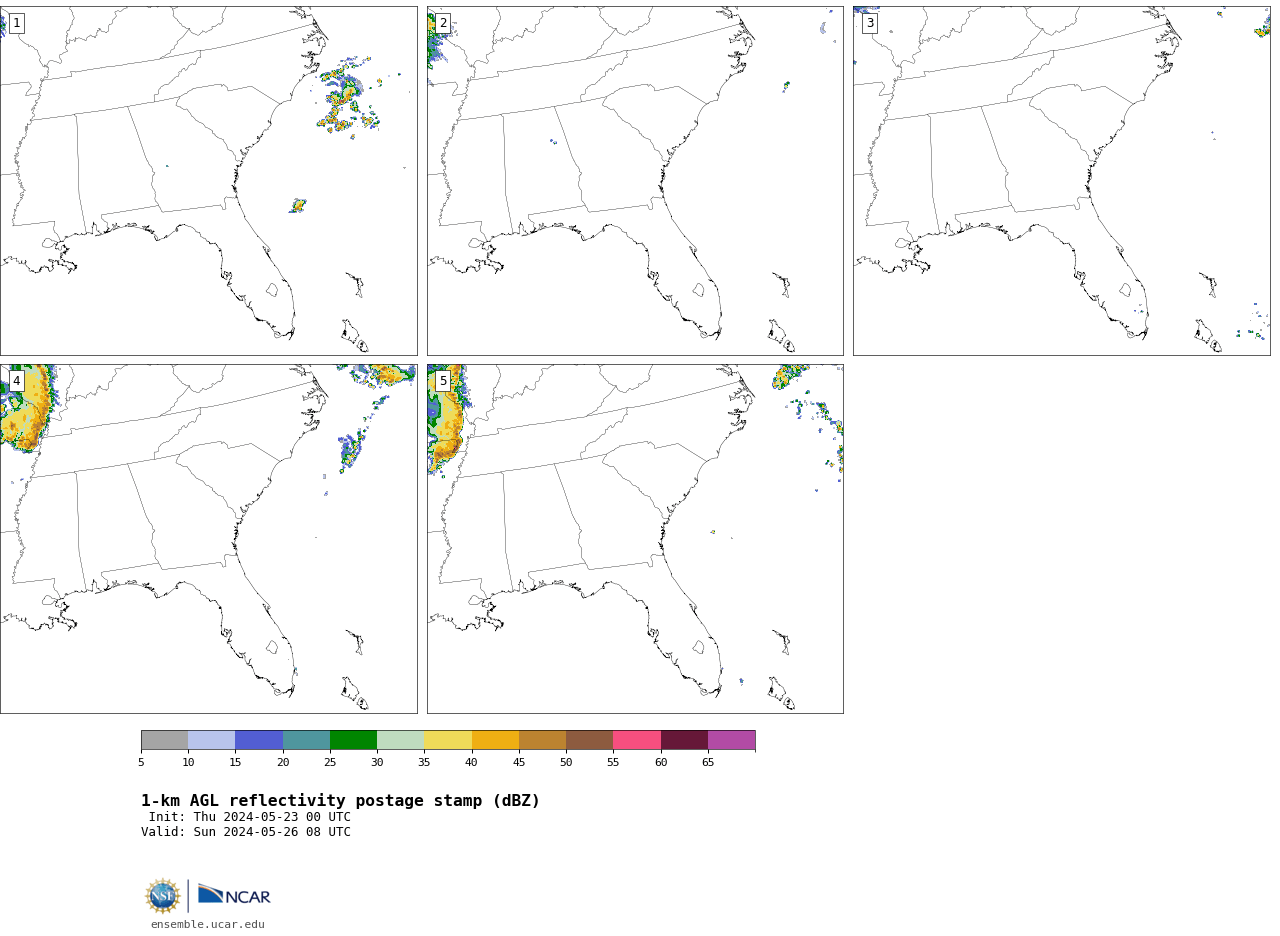Image resolution: width=1280 pixels, height=936 pixels.
Task: Open ensemble member 4 reflectivity map
Action: [x=208, y=539]
